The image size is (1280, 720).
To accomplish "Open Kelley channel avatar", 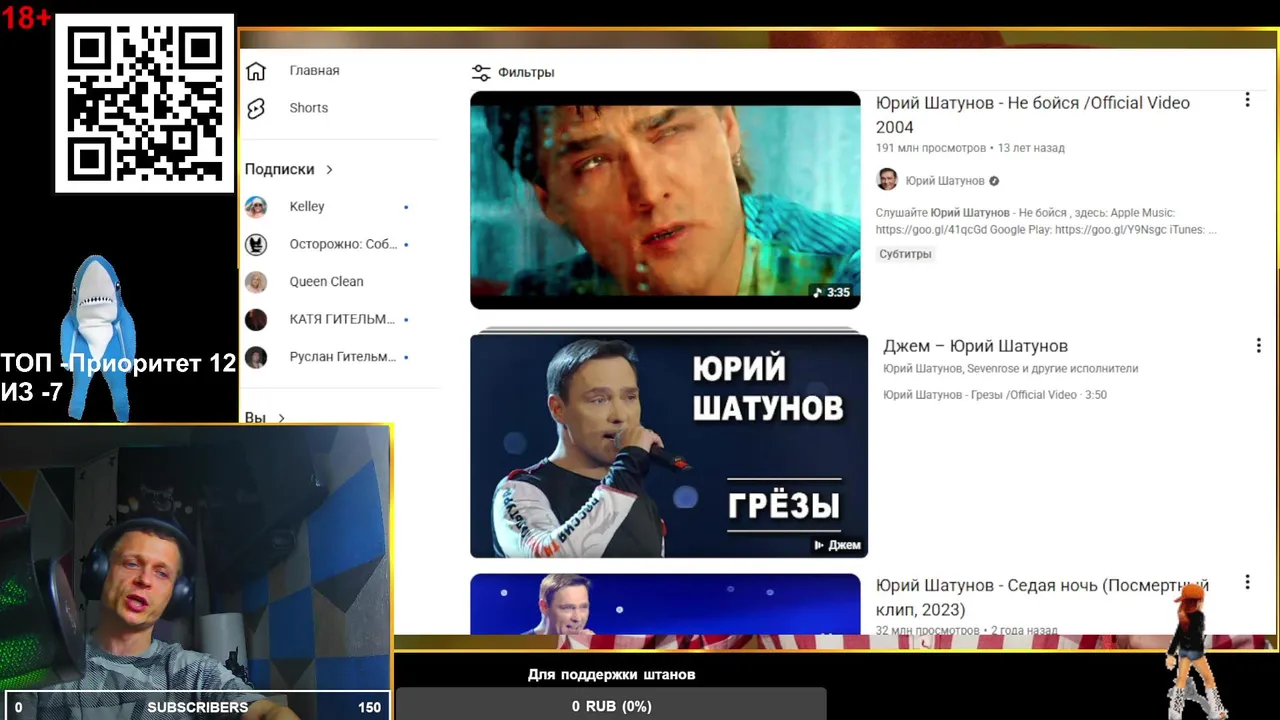I will [256, 207].
